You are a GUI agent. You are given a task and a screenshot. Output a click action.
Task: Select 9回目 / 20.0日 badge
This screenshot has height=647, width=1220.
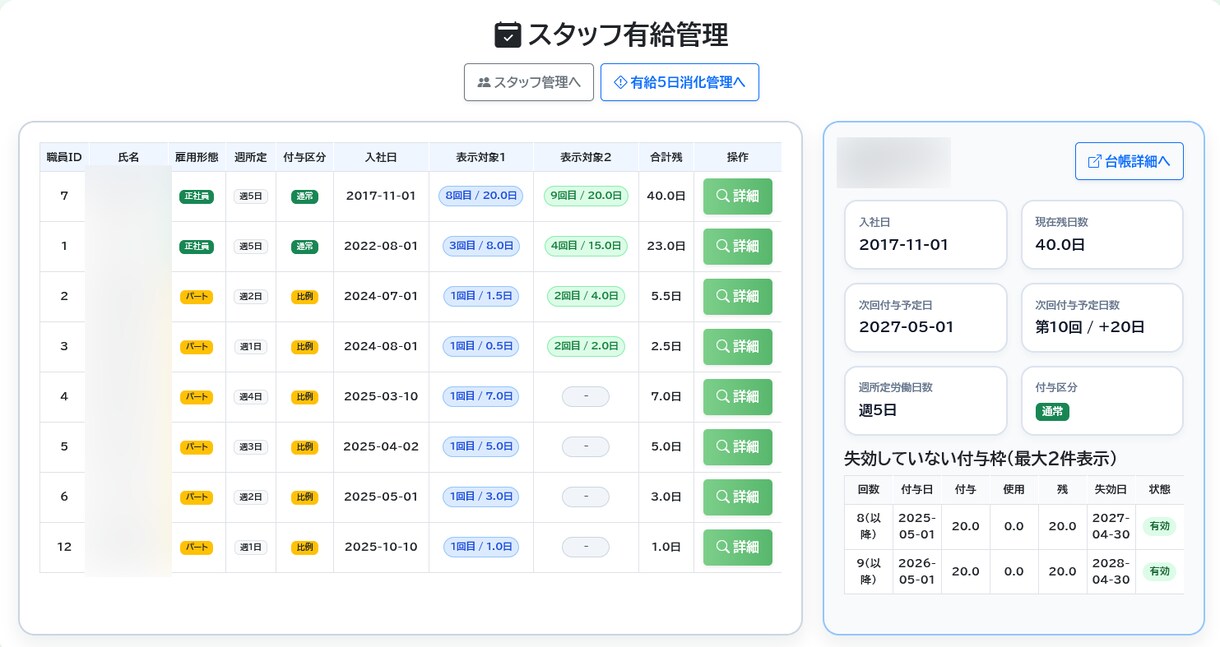(586, 196)
